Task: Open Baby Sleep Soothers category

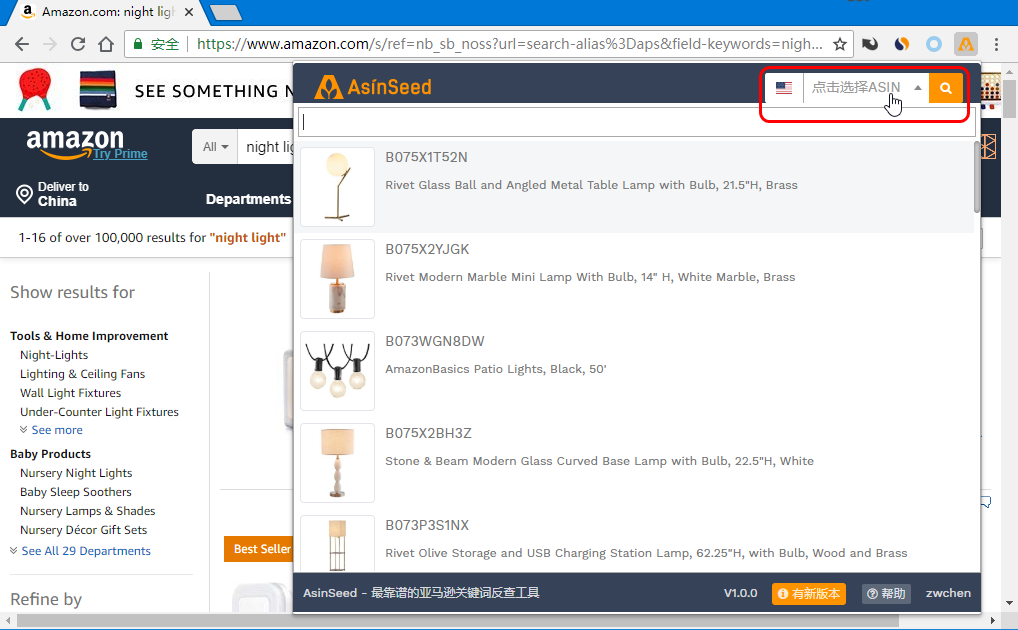Action: (75, 492)
